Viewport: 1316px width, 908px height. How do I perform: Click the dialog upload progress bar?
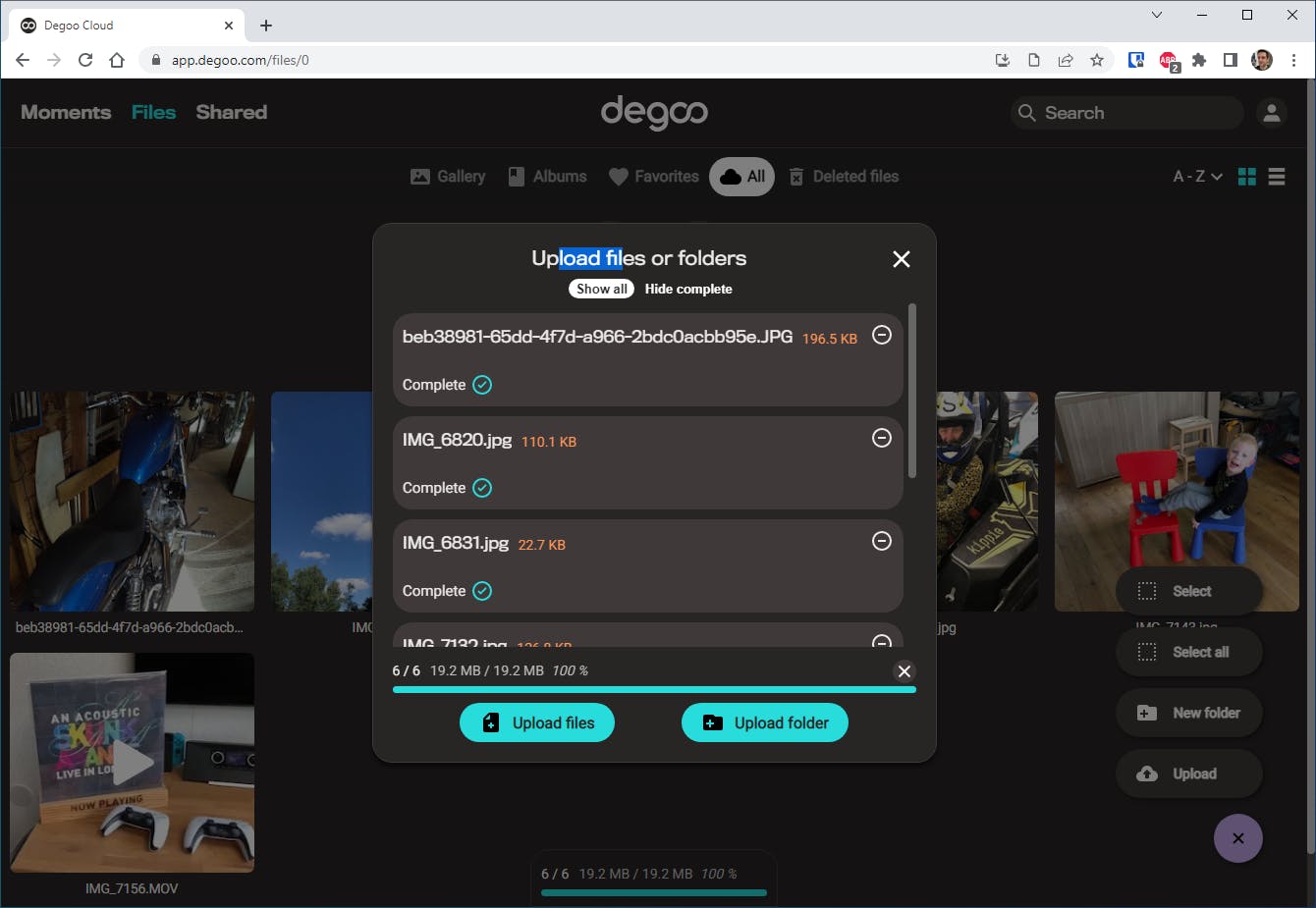(654, 690)
